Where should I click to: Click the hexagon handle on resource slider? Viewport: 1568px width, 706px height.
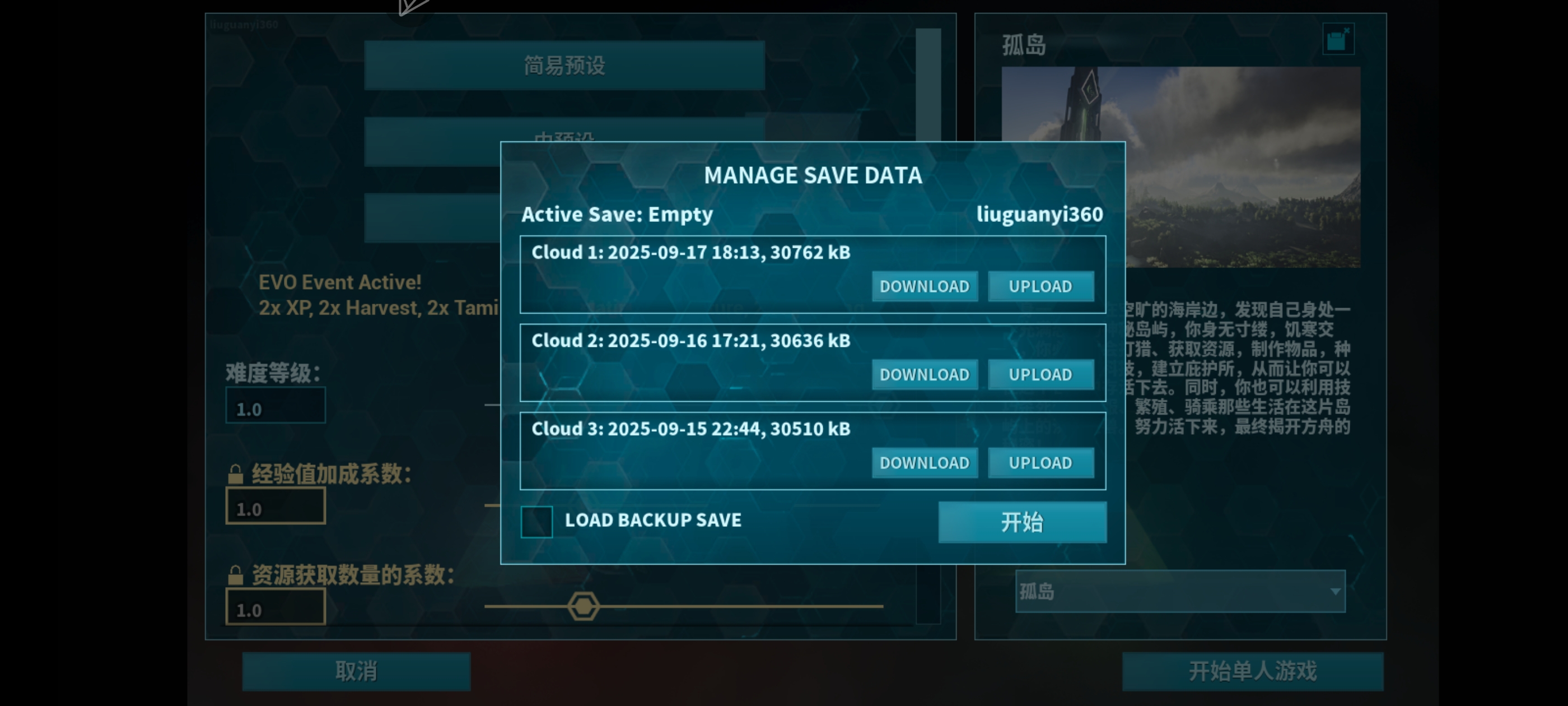click(x=583, y=606)
